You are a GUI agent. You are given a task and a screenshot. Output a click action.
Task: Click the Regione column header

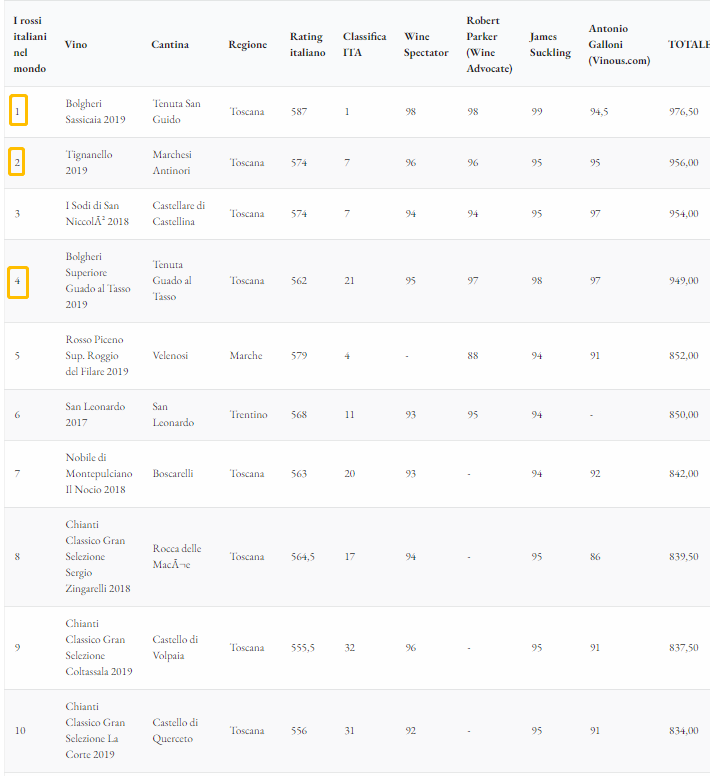coord(247,45)
